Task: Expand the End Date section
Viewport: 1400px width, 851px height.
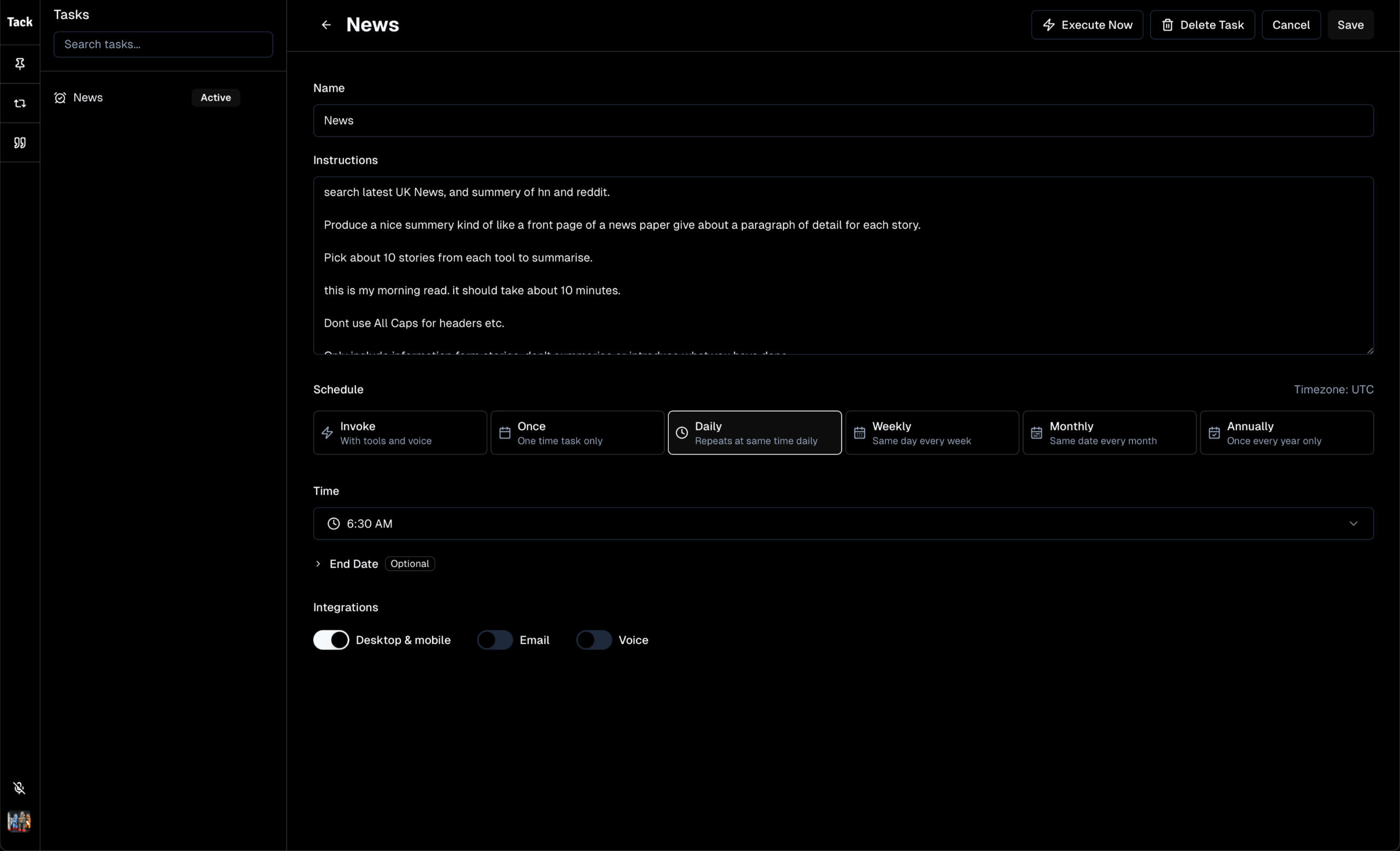Action: [x=353, y=564]
